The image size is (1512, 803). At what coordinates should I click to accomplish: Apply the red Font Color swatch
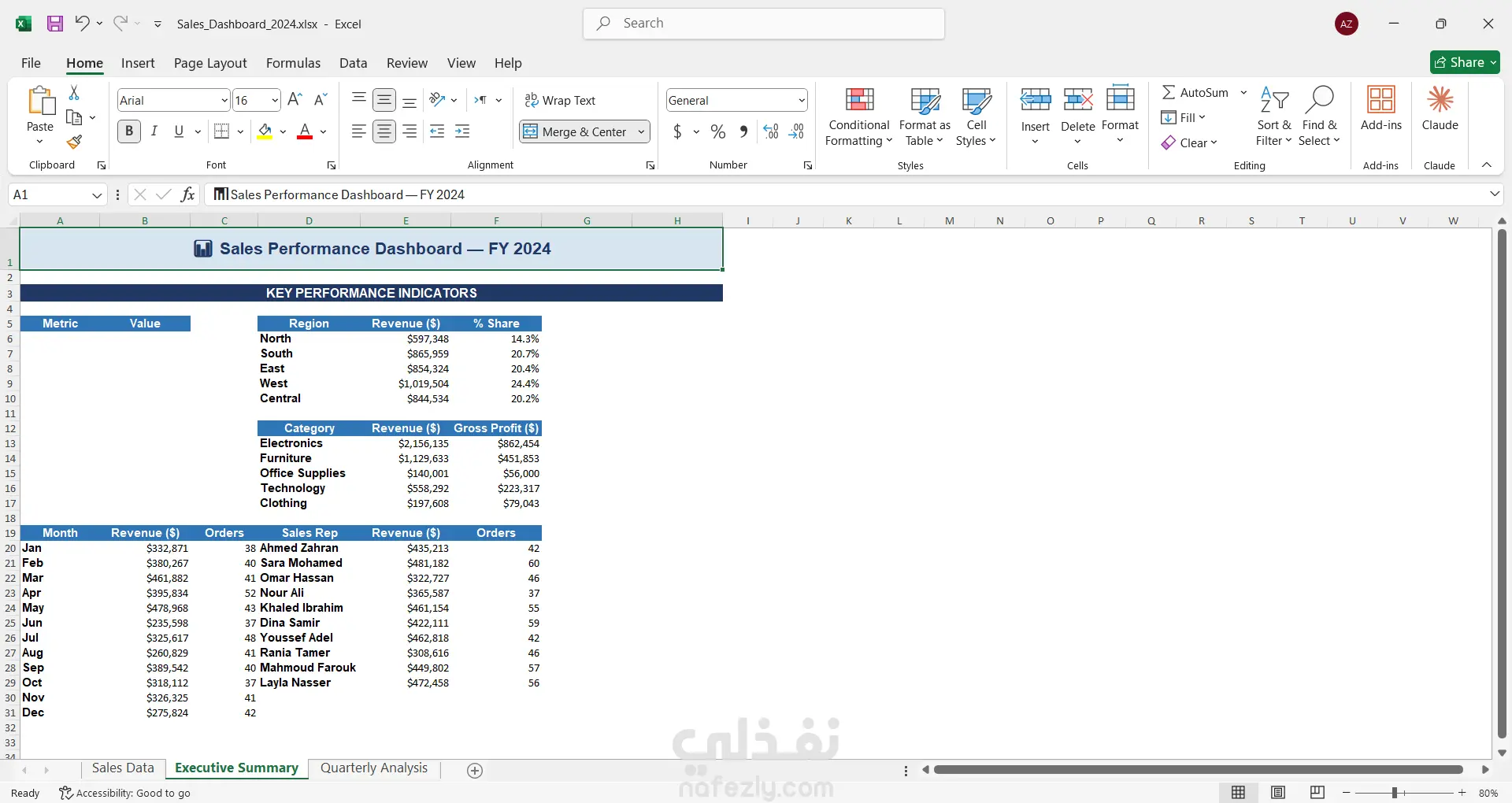coord(305,131)
